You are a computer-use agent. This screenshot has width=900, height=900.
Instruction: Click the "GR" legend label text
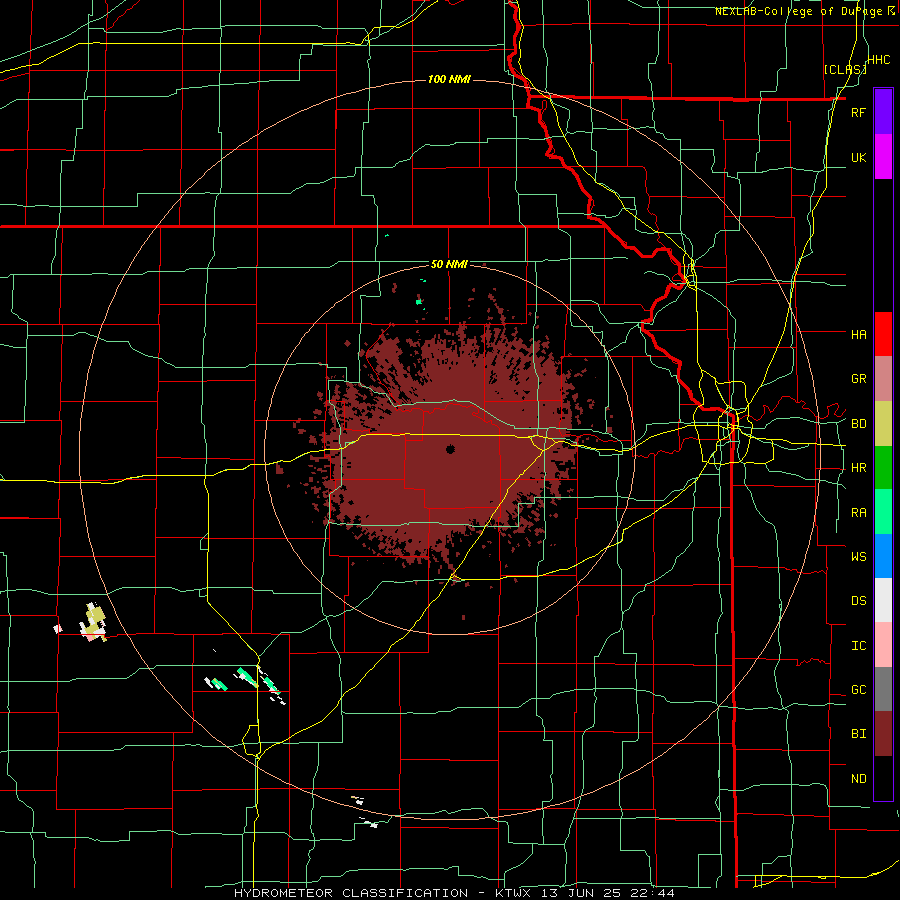coord(858,379)
